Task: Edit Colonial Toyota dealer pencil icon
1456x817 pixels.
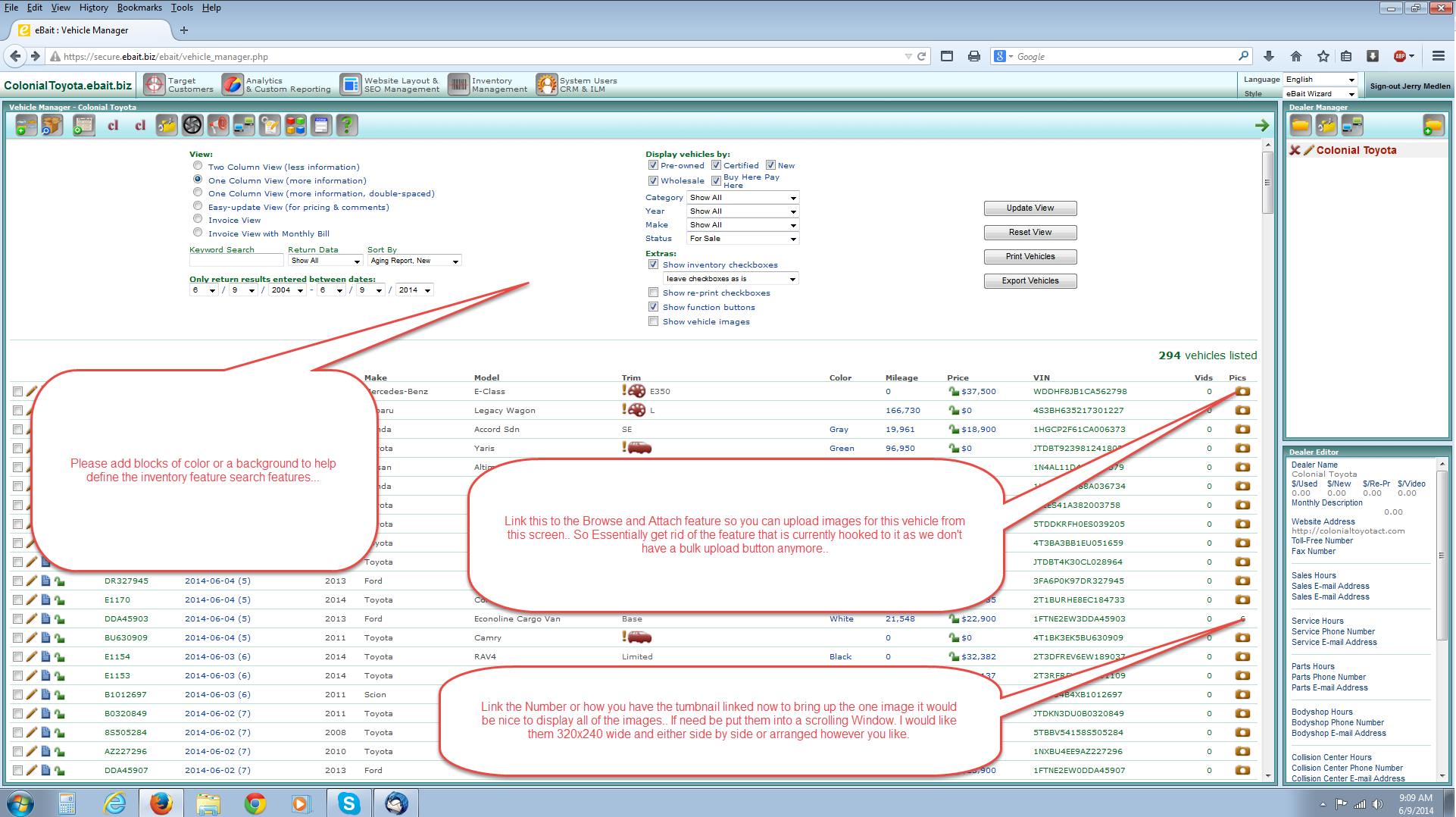Action: (1308, 150)
